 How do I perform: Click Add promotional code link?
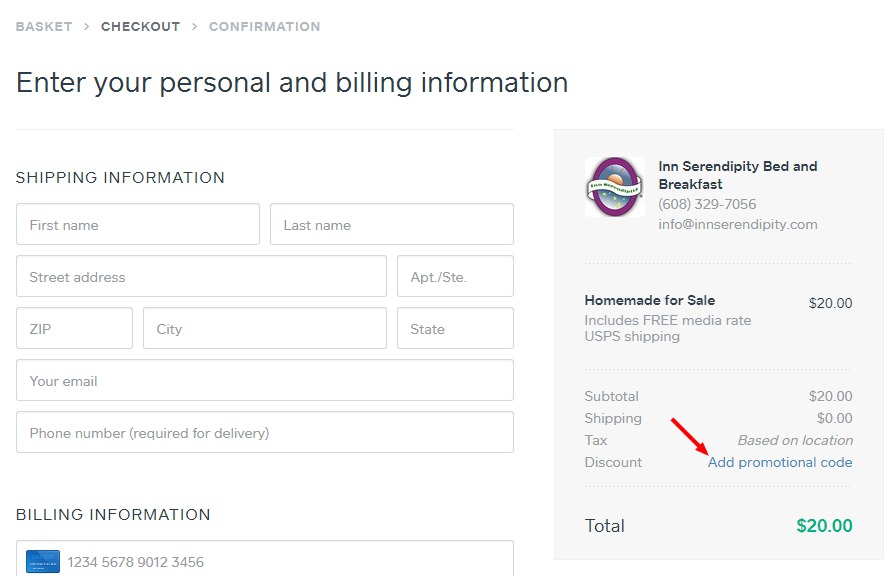pyautogui.click(x=780, y=463)
